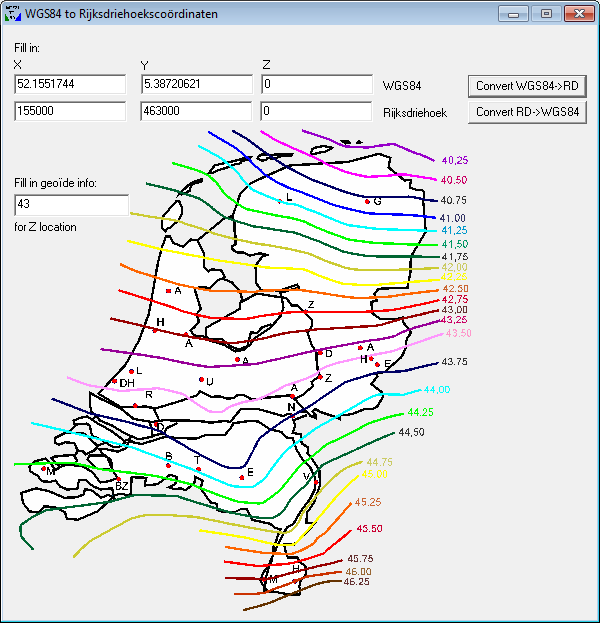Click the brown 46.25 contour label

(356, 581)
